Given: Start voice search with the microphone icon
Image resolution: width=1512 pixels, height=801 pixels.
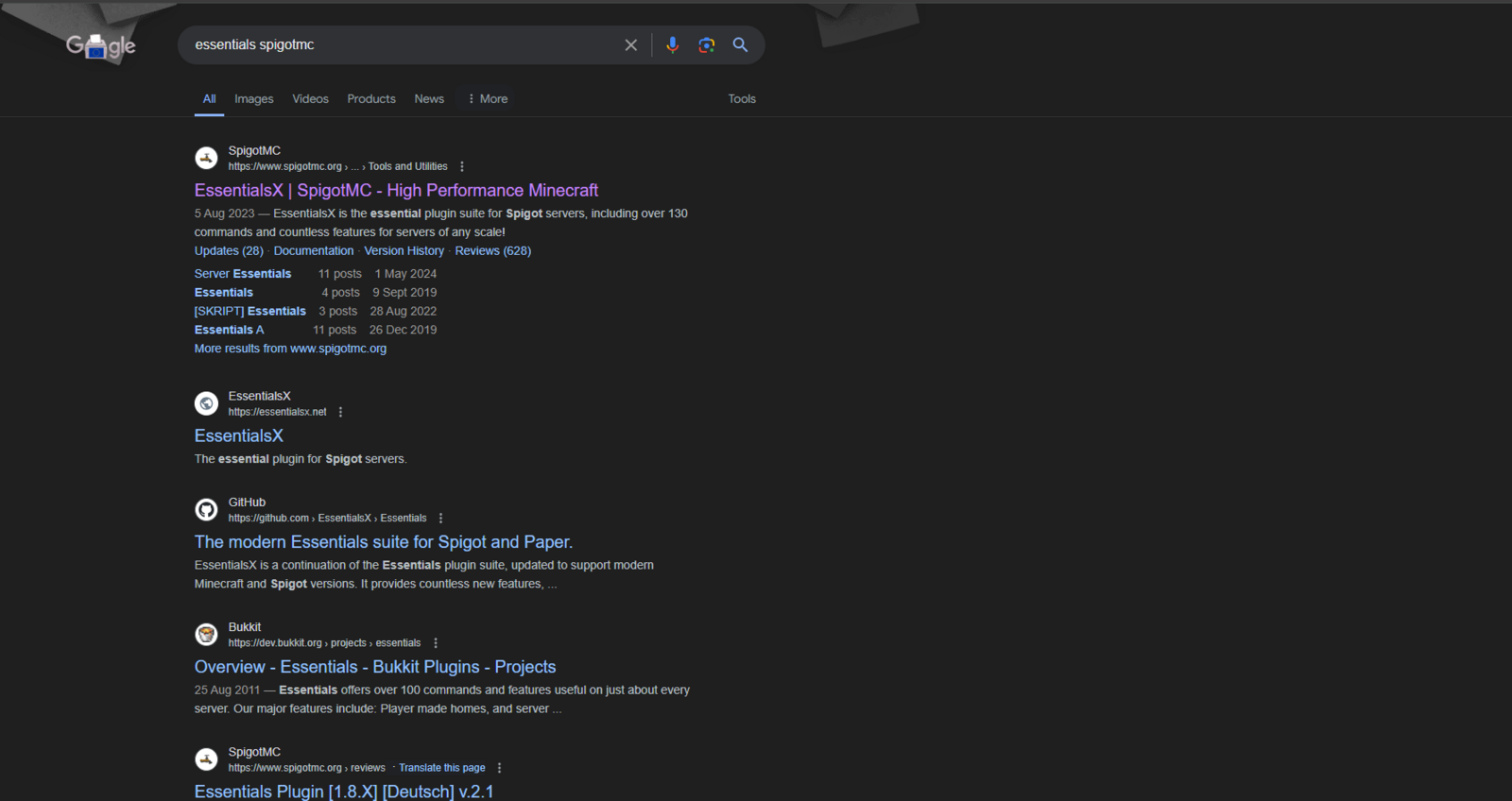Looking at the screenshot, I should pyautogui.click(x=672, y=45).
